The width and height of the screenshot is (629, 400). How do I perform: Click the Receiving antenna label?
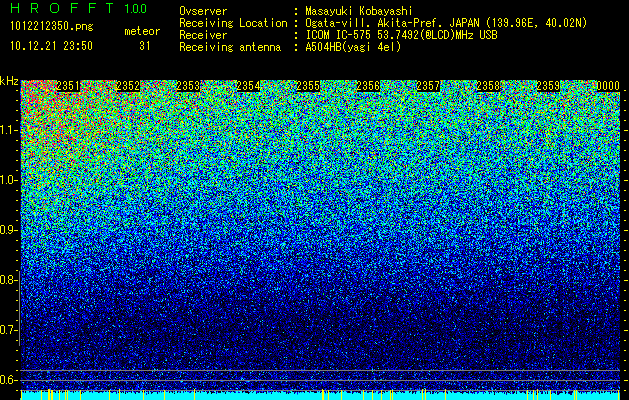[230, 47]
